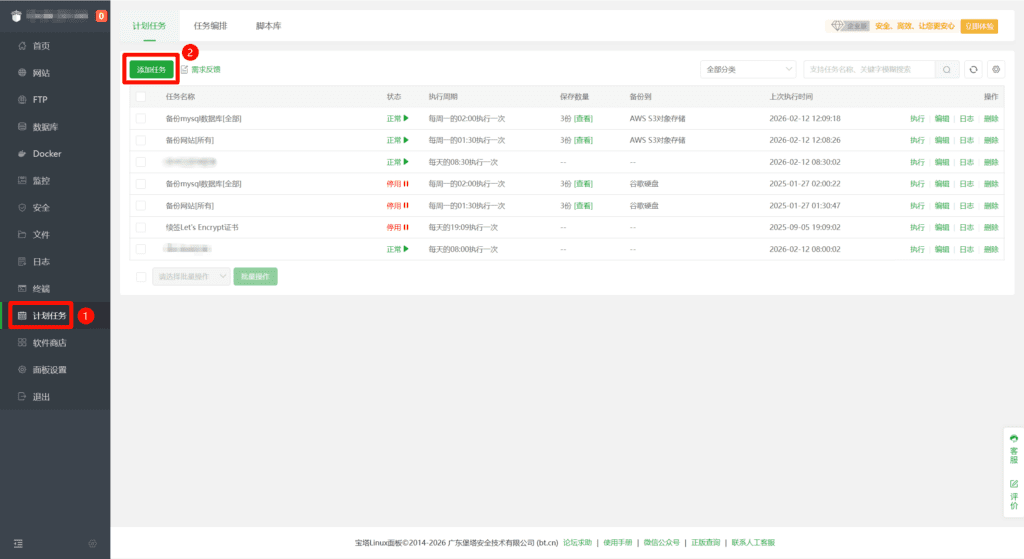
Task: Check the 续签Let's Encrypt证书 task checkbox
Action: (141, 227)
